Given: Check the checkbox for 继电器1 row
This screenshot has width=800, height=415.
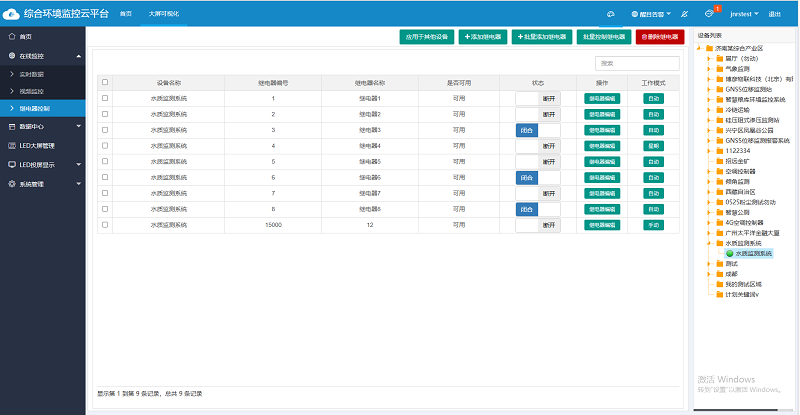Looking at the screenshot, I should (x=106, y=98).
